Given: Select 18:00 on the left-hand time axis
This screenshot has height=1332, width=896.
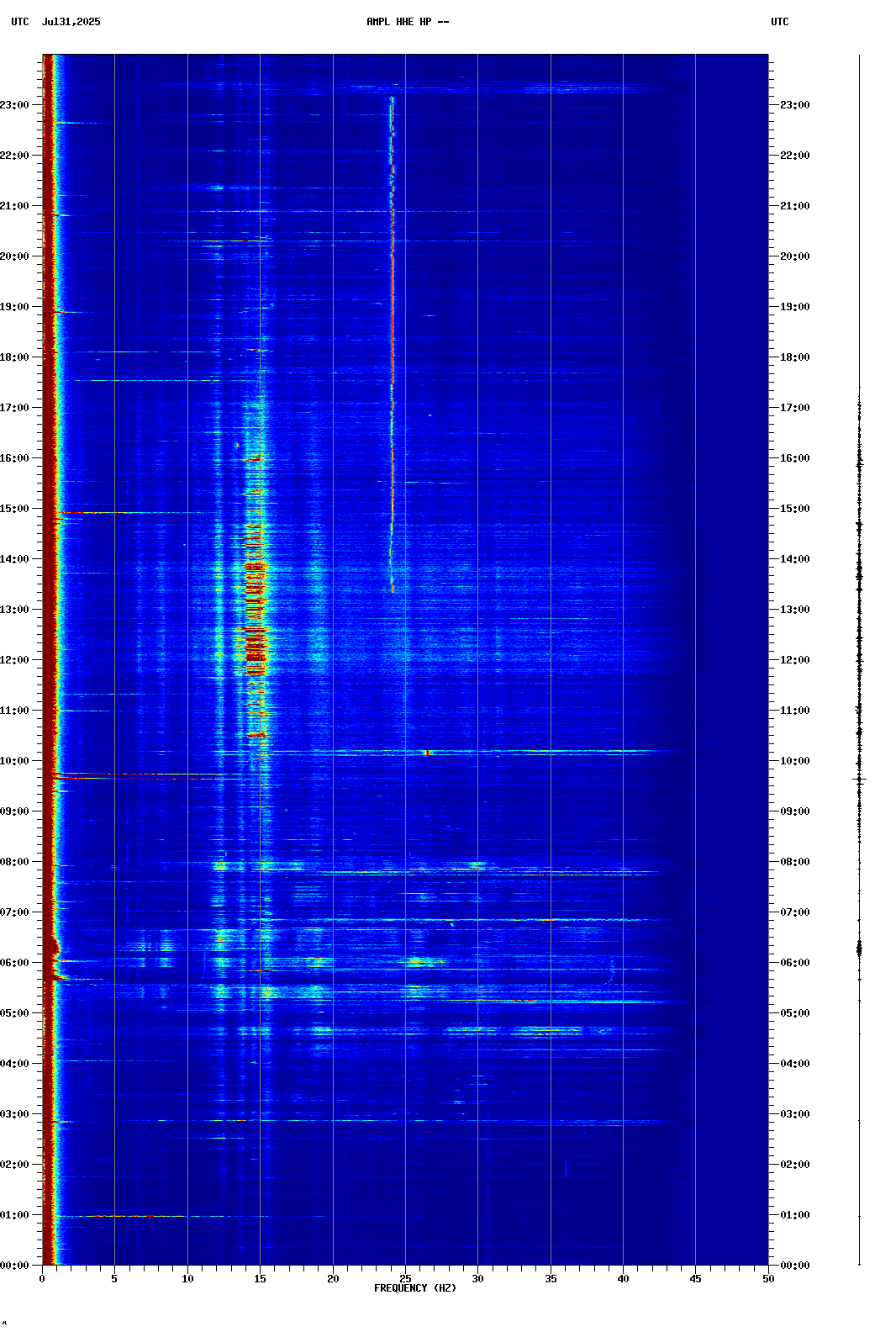Looking at the screenshot, I should pyautogui.click(x=15, y=357).
